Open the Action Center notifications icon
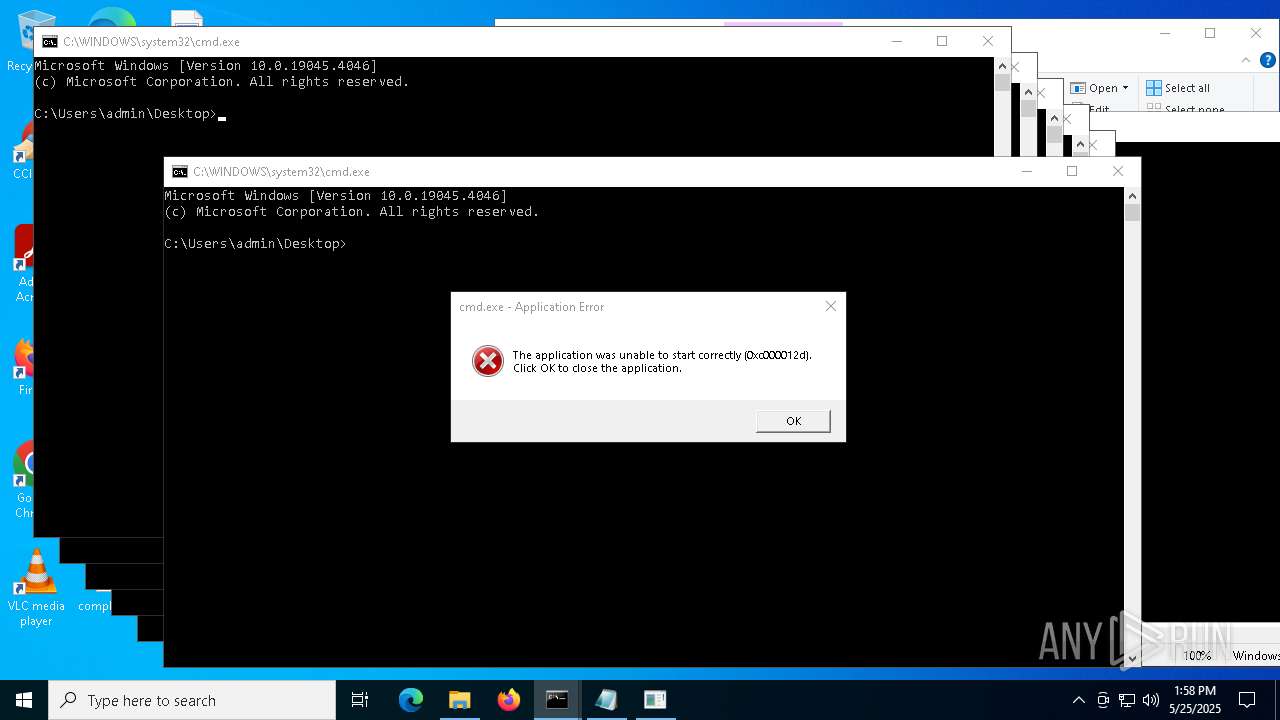Screen dimensions: 1280x720 1247,700
